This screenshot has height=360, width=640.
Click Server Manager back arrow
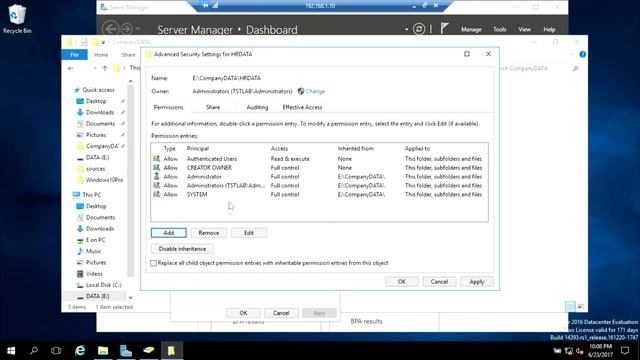(110, 29)
